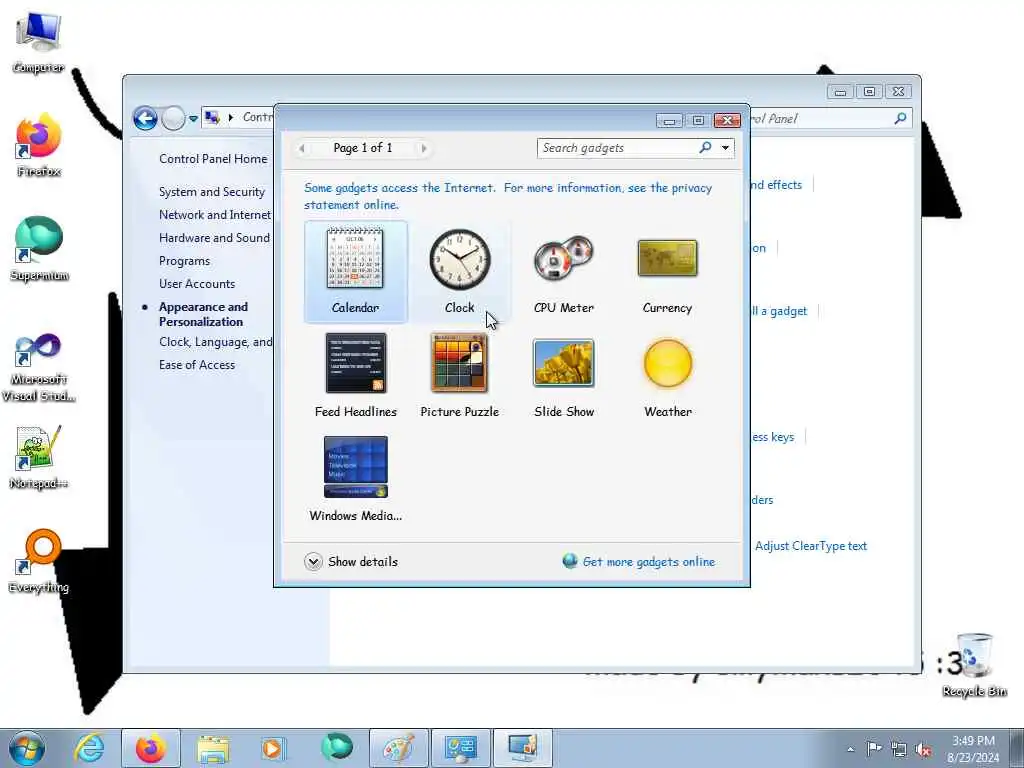1024x768 pixels.
Task: Go to previous gadget page arrow
Action: [x=302, y=148]
